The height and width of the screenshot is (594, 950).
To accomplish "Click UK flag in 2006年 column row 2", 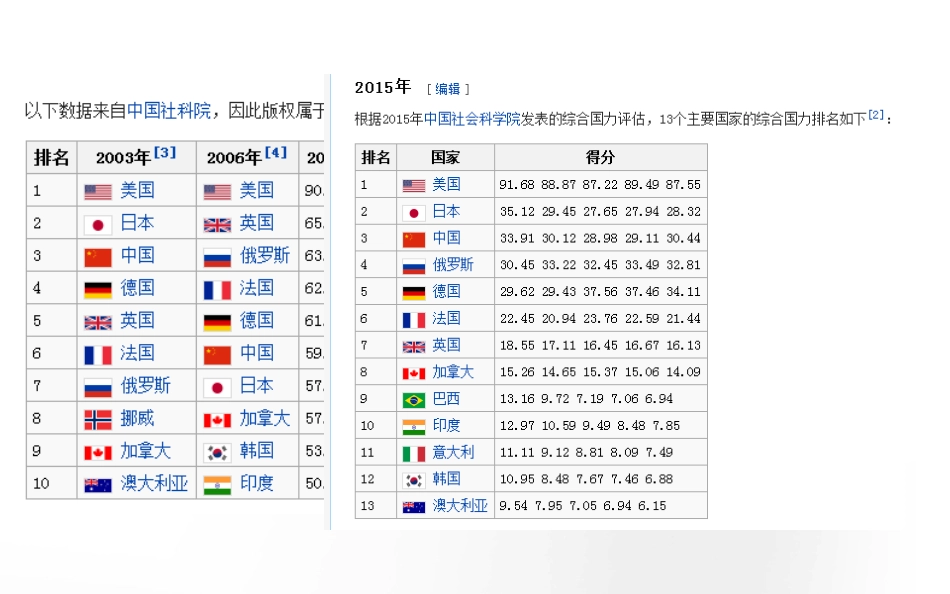I will pyautogui.click(x=217, y=225).
